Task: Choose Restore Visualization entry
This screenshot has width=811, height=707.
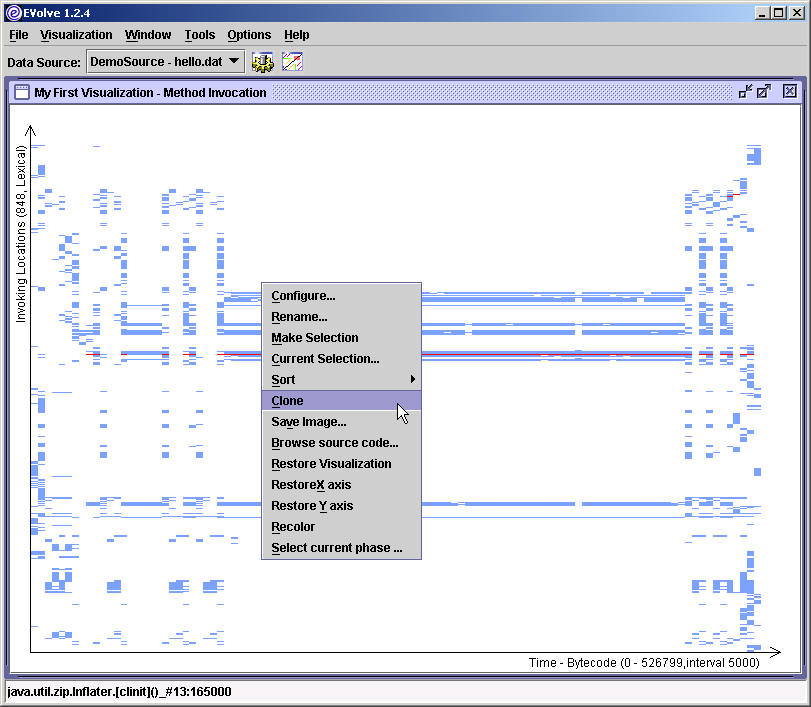Action: pyautogui.click(x=341, y=463)
